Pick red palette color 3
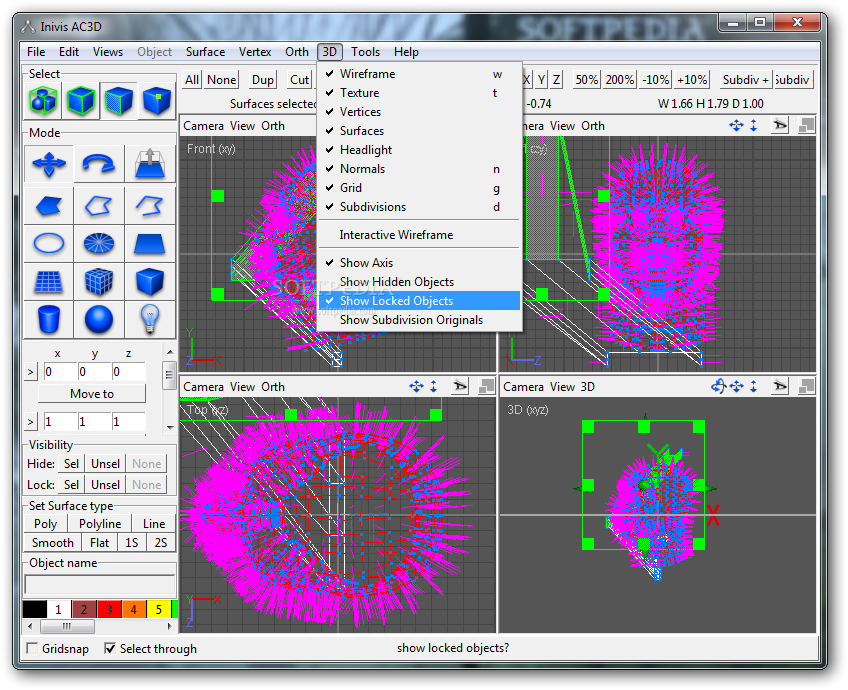Image resolution: width=848 pixels, height=690 pixels. (109, 609)
